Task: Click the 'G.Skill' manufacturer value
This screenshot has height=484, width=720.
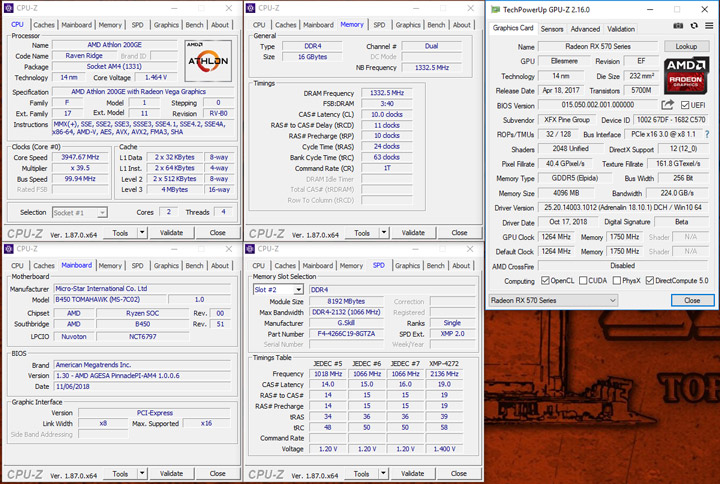Action: pos(346,323)
